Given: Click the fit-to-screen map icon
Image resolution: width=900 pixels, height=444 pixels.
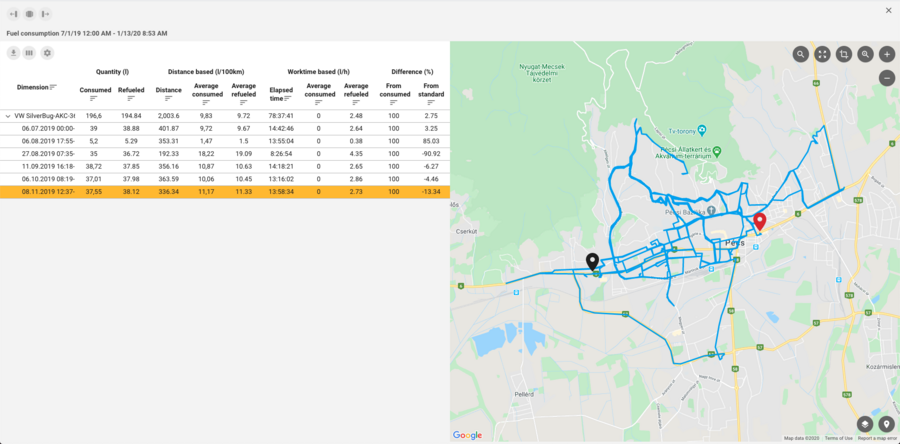Looking at the screenshot, I should (x=822, y=55).
